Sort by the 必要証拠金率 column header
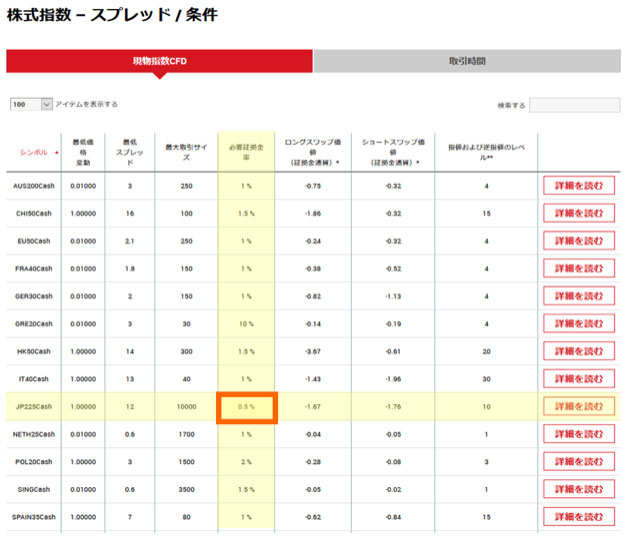Screen dimensions: 630x536 coord(246,152)
